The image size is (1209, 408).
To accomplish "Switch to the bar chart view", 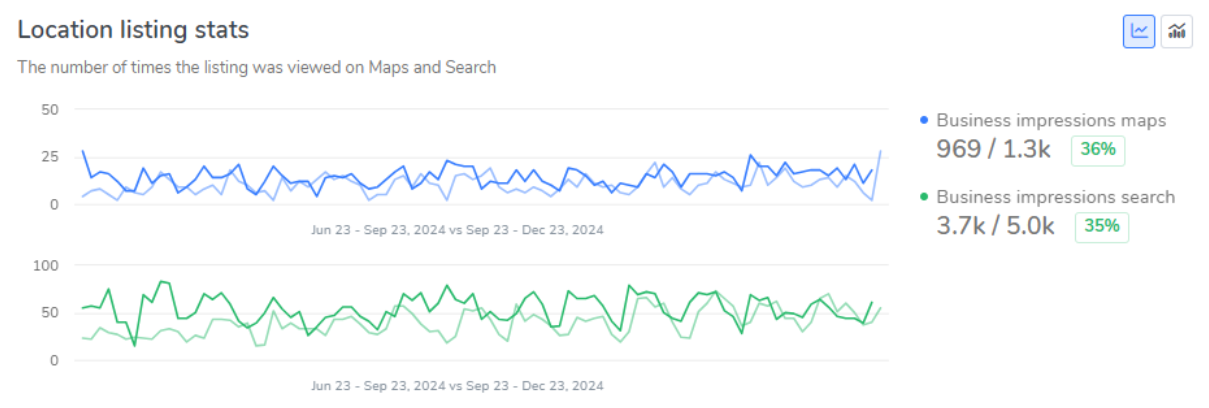I will [x=1177, y=31].
